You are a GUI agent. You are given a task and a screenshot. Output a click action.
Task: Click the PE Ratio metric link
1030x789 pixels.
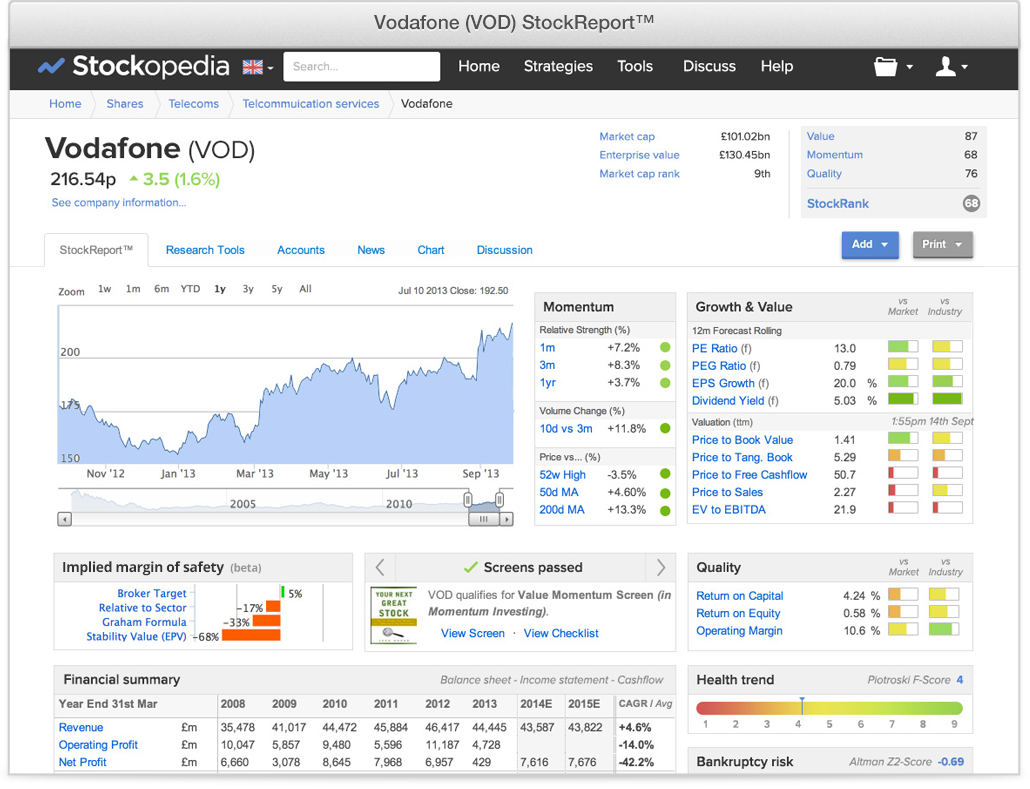pos(715,348)
